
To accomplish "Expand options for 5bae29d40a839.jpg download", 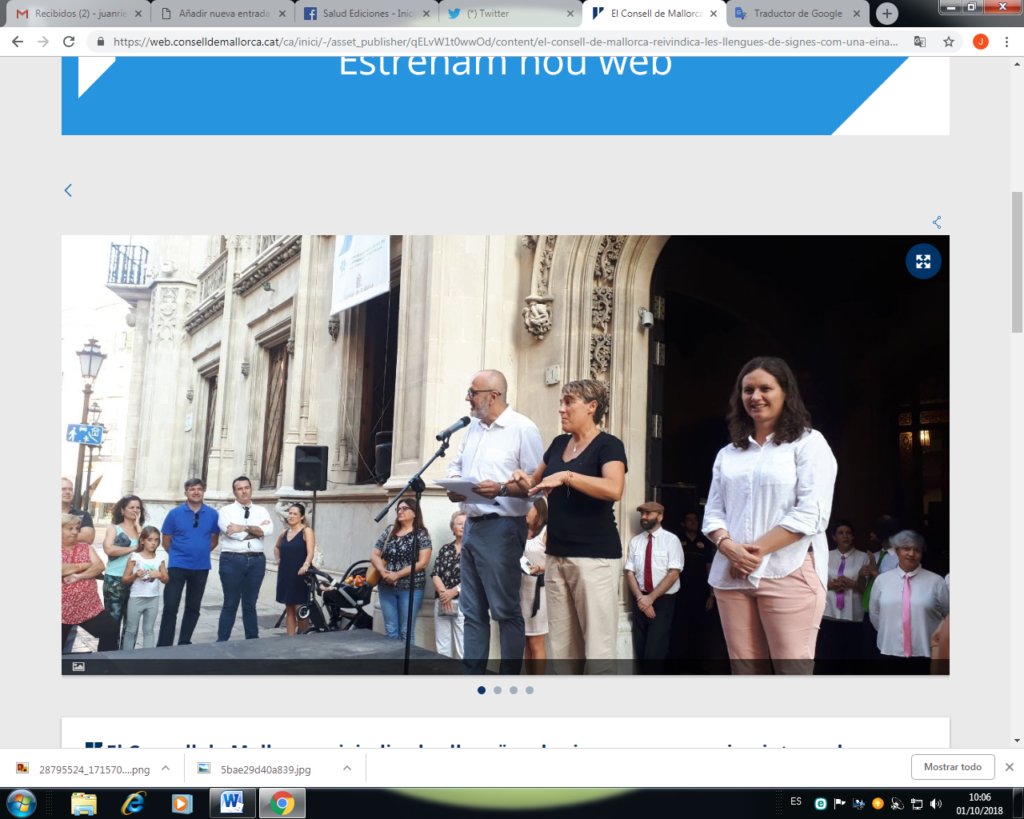I will pyautogui.click(x=346, y=768).
